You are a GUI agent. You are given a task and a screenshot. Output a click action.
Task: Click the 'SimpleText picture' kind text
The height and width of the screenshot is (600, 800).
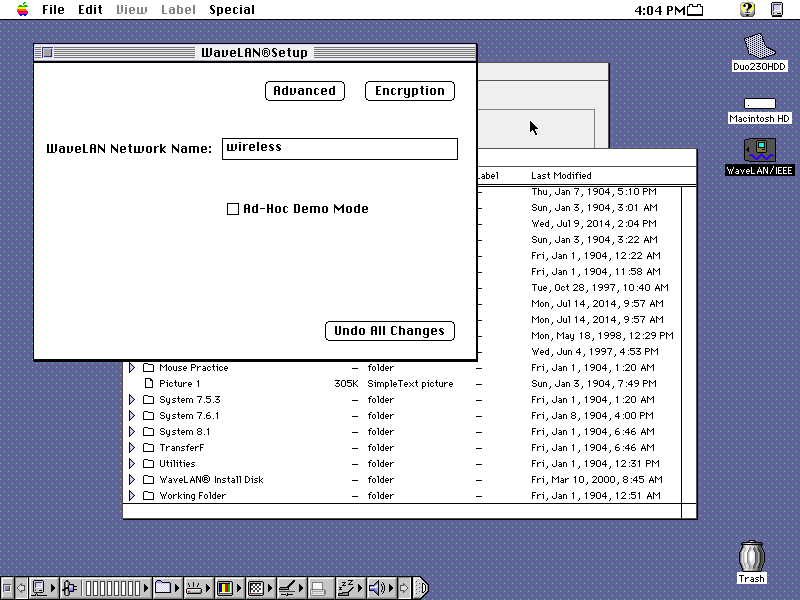click(410, 383)
